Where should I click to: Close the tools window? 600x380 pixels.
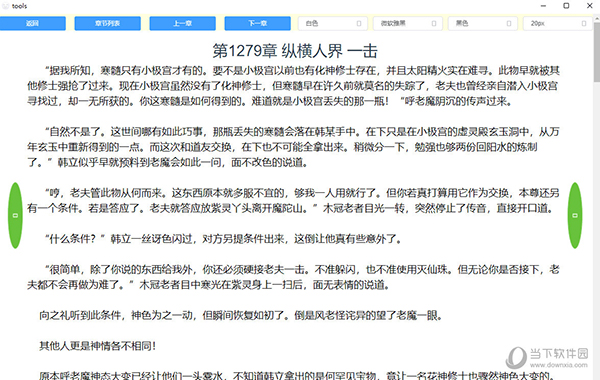tap(590, 6)
